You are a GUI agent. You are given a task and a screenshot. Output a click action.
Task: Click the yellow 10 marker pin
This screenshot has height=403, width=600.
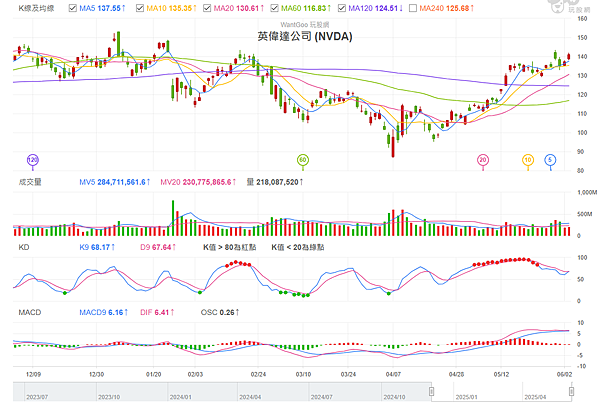click(x=528, y=160)
